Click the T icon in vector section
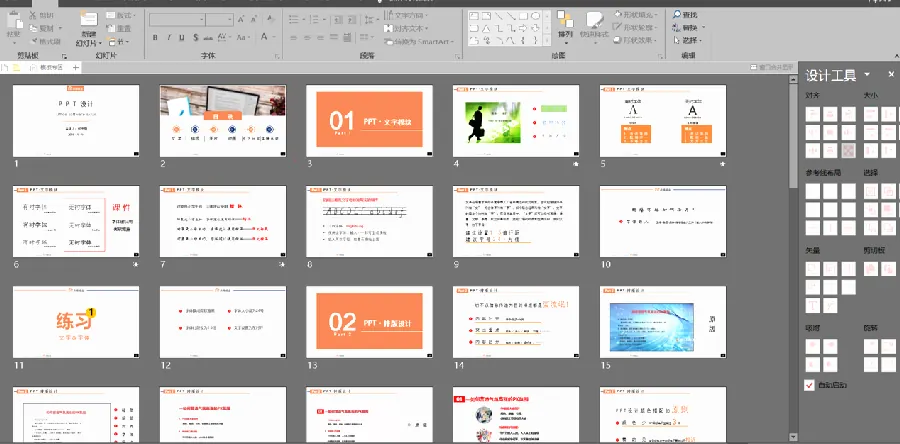This screenshot has width=900, height=444. click(x=812, y=305)
